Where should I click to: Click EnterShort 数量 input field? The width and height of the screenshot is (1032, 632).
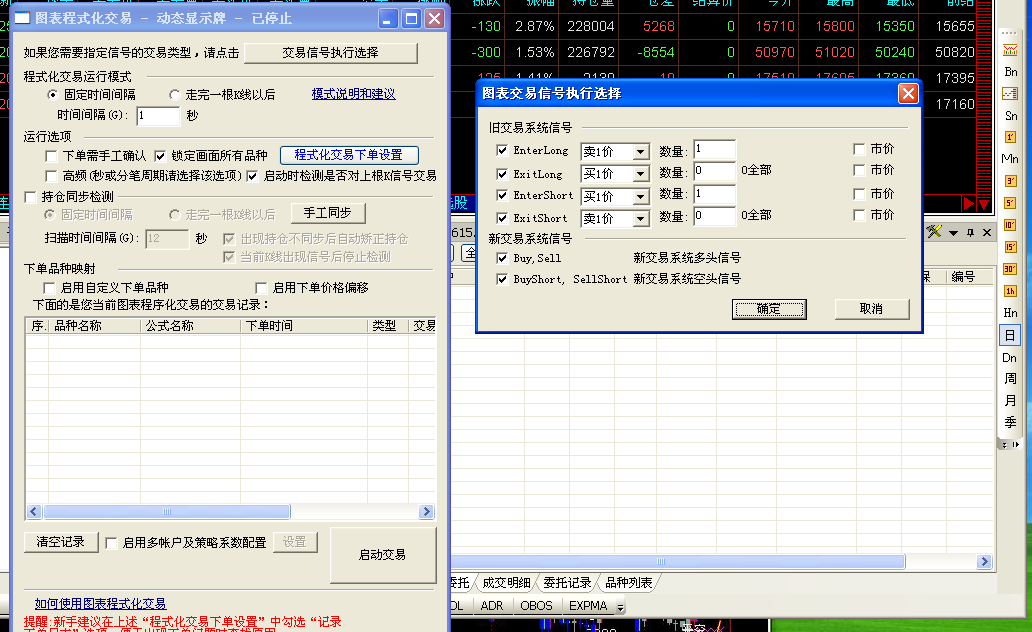pos(713,194)
